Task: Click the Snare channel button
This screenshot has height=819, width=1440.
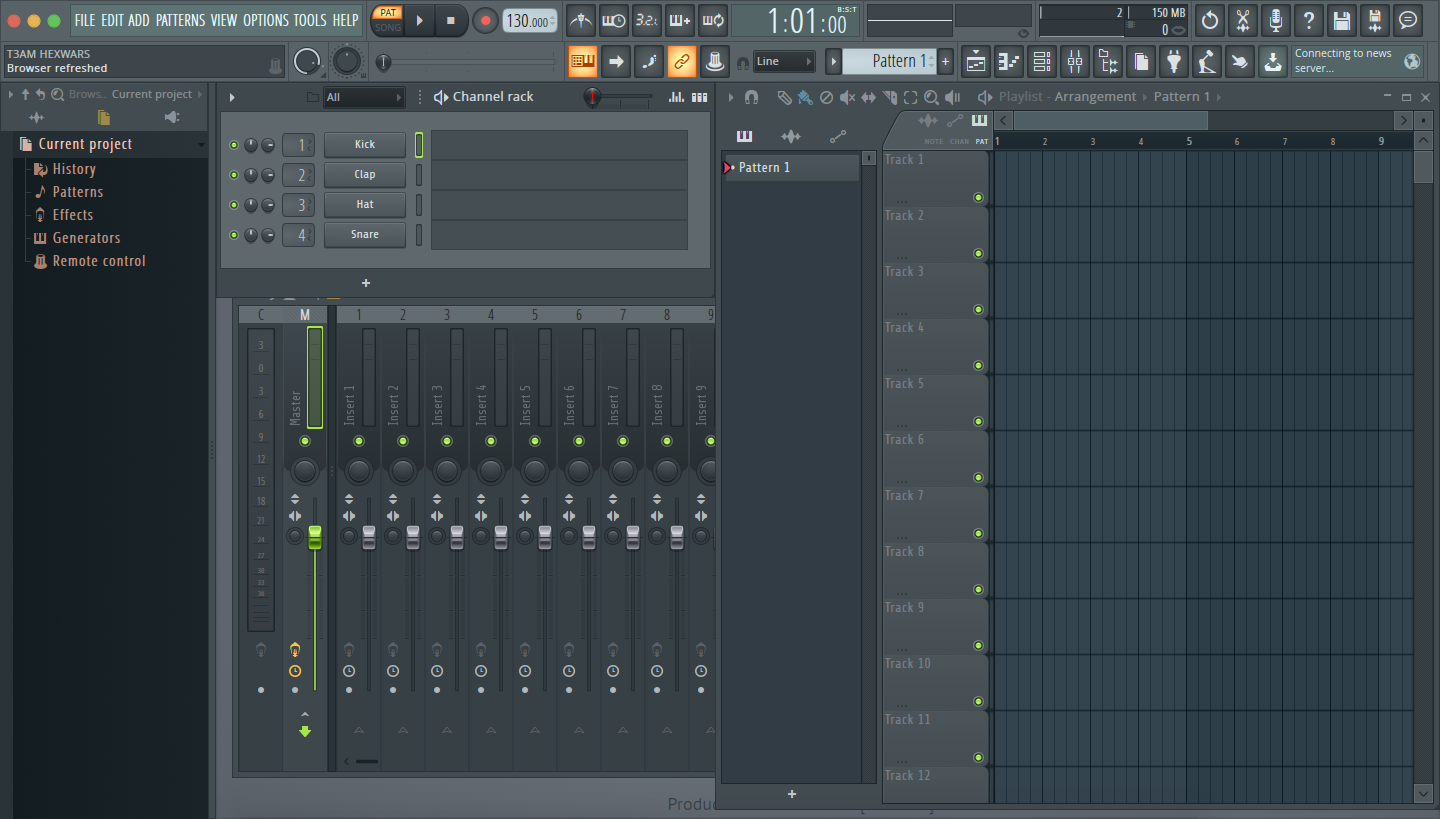Action: coord(365,235)
